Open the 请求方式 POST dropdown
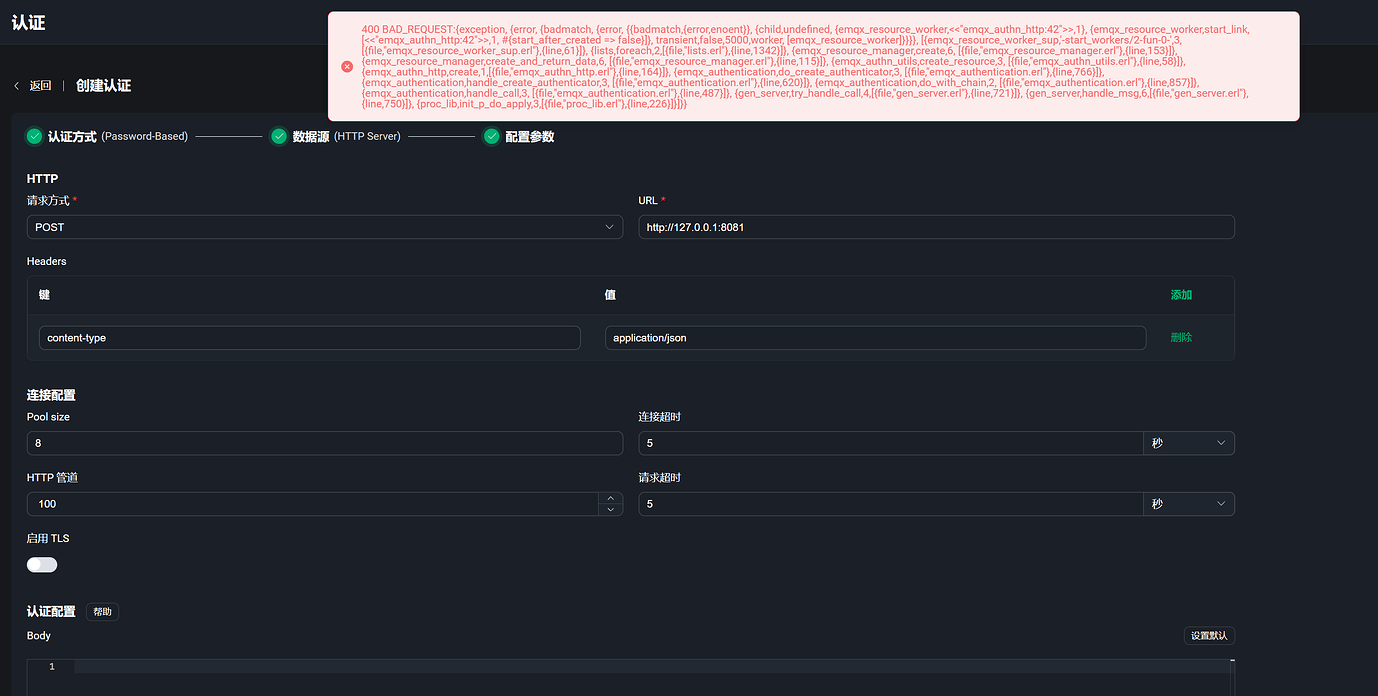Screen dimensions: 1378x696 [324, 227]
